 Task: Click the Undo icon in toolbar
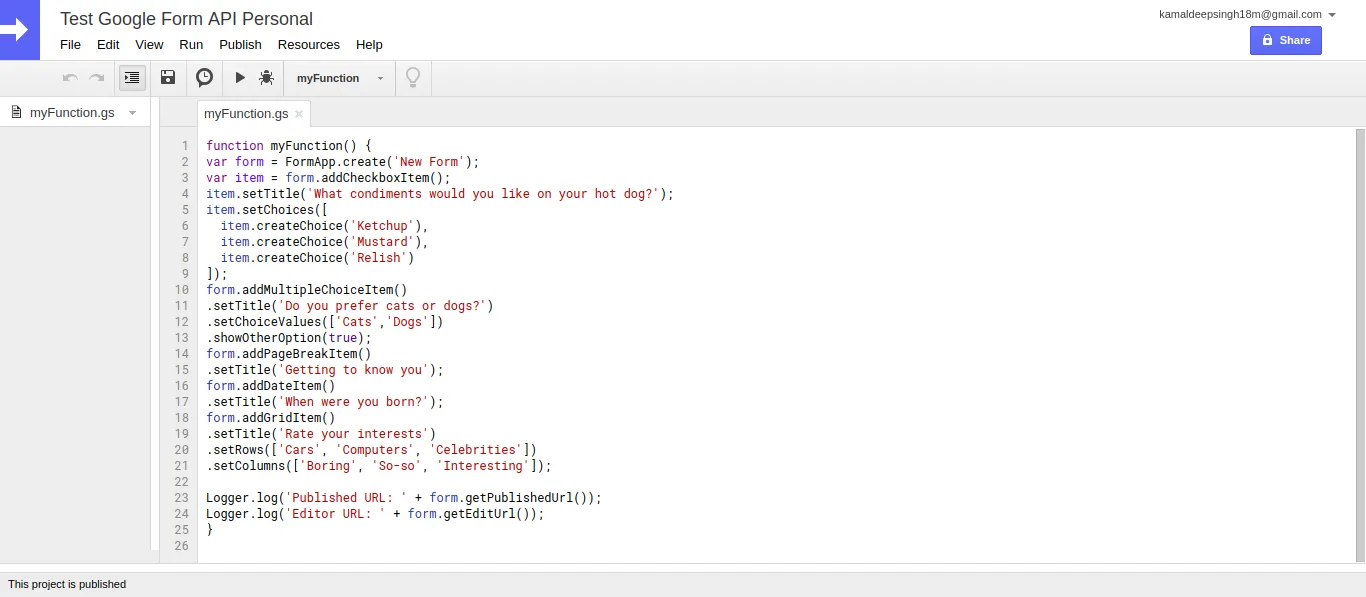coord(70,78)
